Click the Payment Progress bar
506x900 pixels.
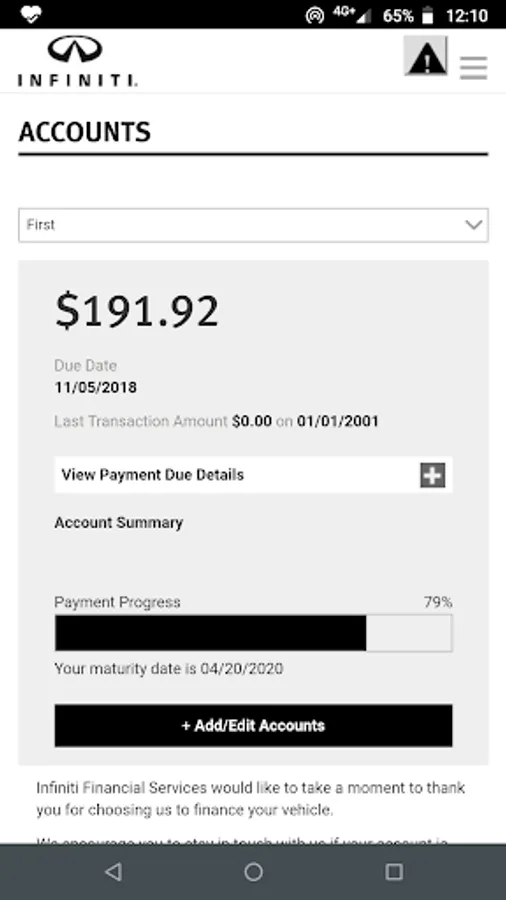[x=253, y=633]
